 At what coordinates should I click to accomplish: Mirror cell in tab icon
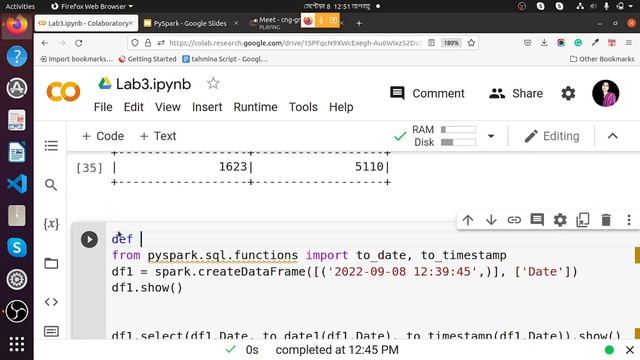point(583,220)
